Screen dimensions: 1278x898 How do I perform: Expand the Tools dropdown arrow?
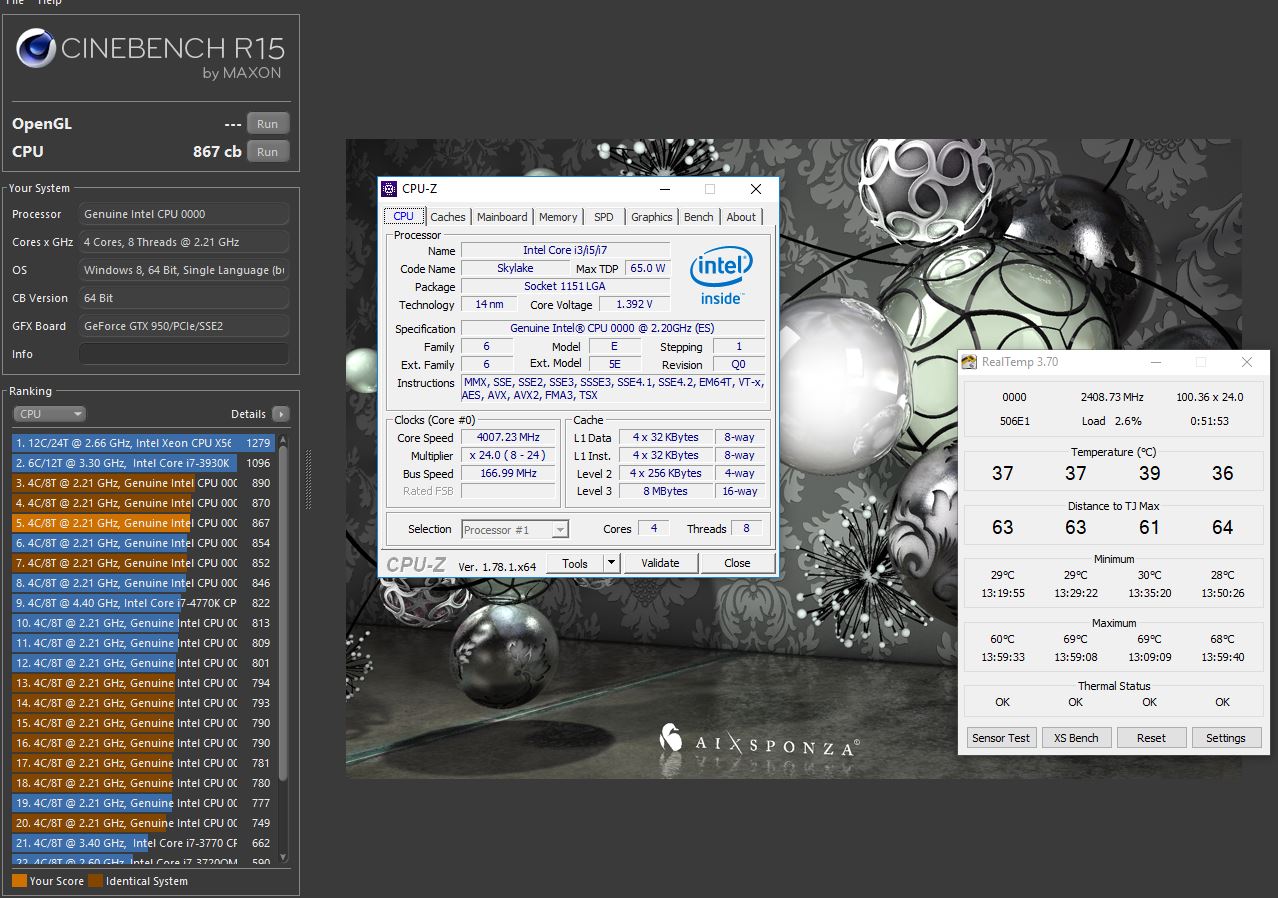click(612, 563)
